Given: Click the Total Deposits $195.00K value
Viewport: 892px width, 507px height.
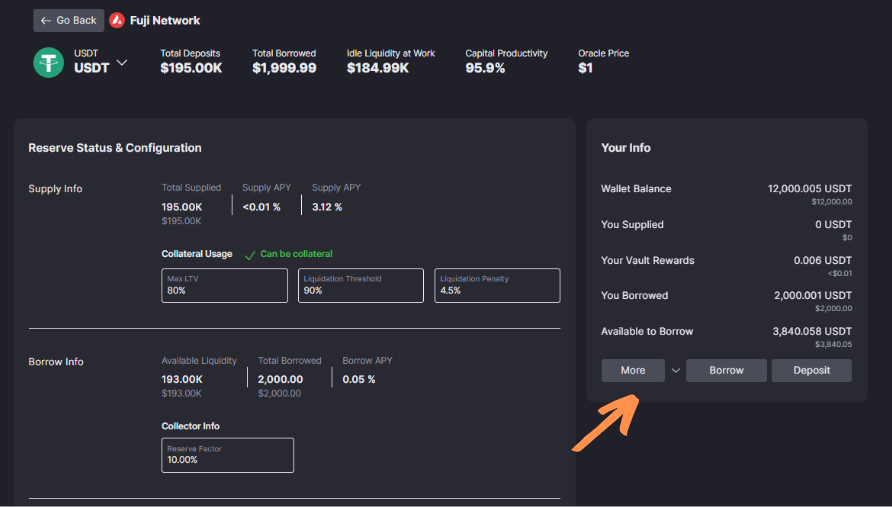Looking at the screenshot, I should pos(191,68).
